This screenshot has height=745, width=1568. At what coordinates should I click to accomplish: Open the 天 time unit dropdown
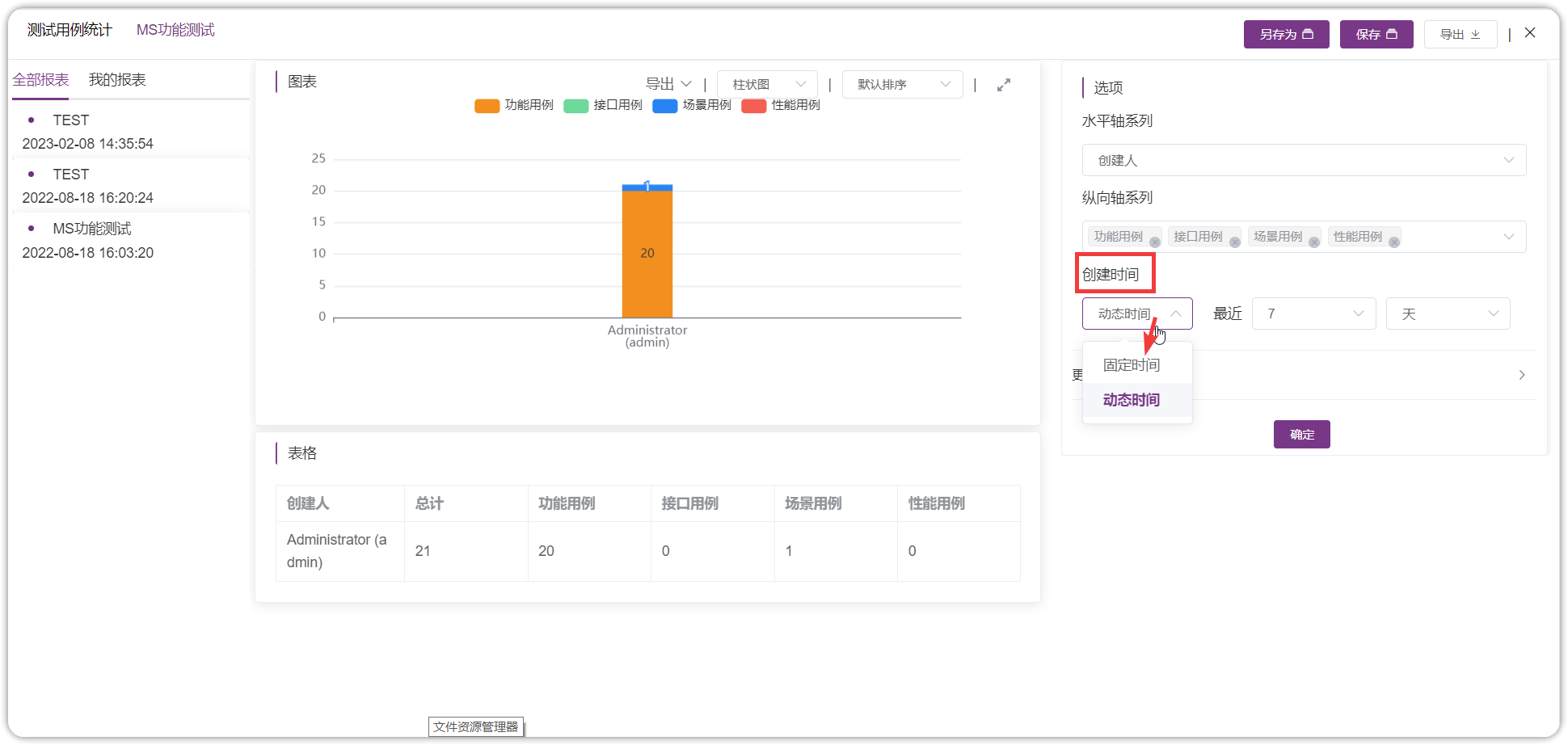coord(1448,314)
